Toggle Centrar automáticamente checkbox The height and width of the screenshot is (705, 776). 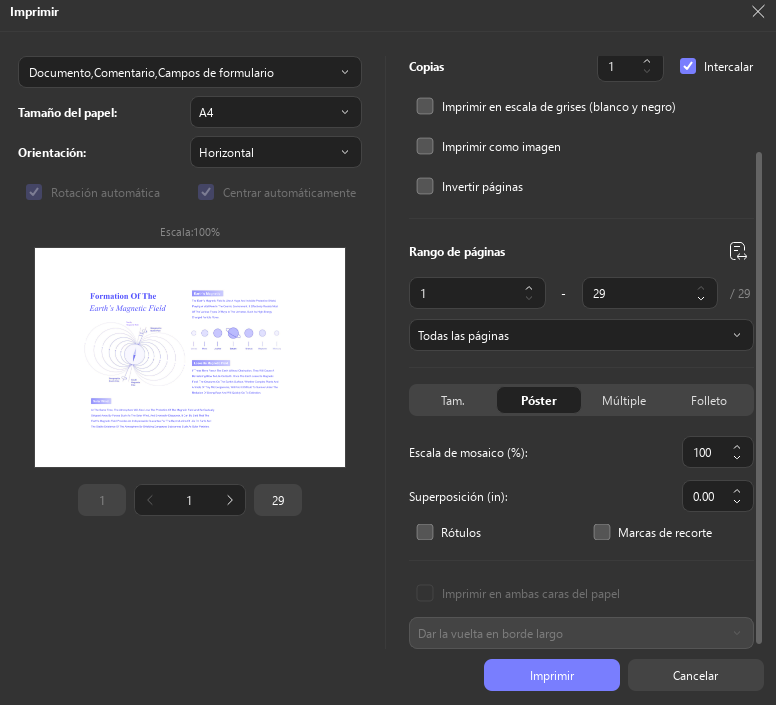point(206,192)
